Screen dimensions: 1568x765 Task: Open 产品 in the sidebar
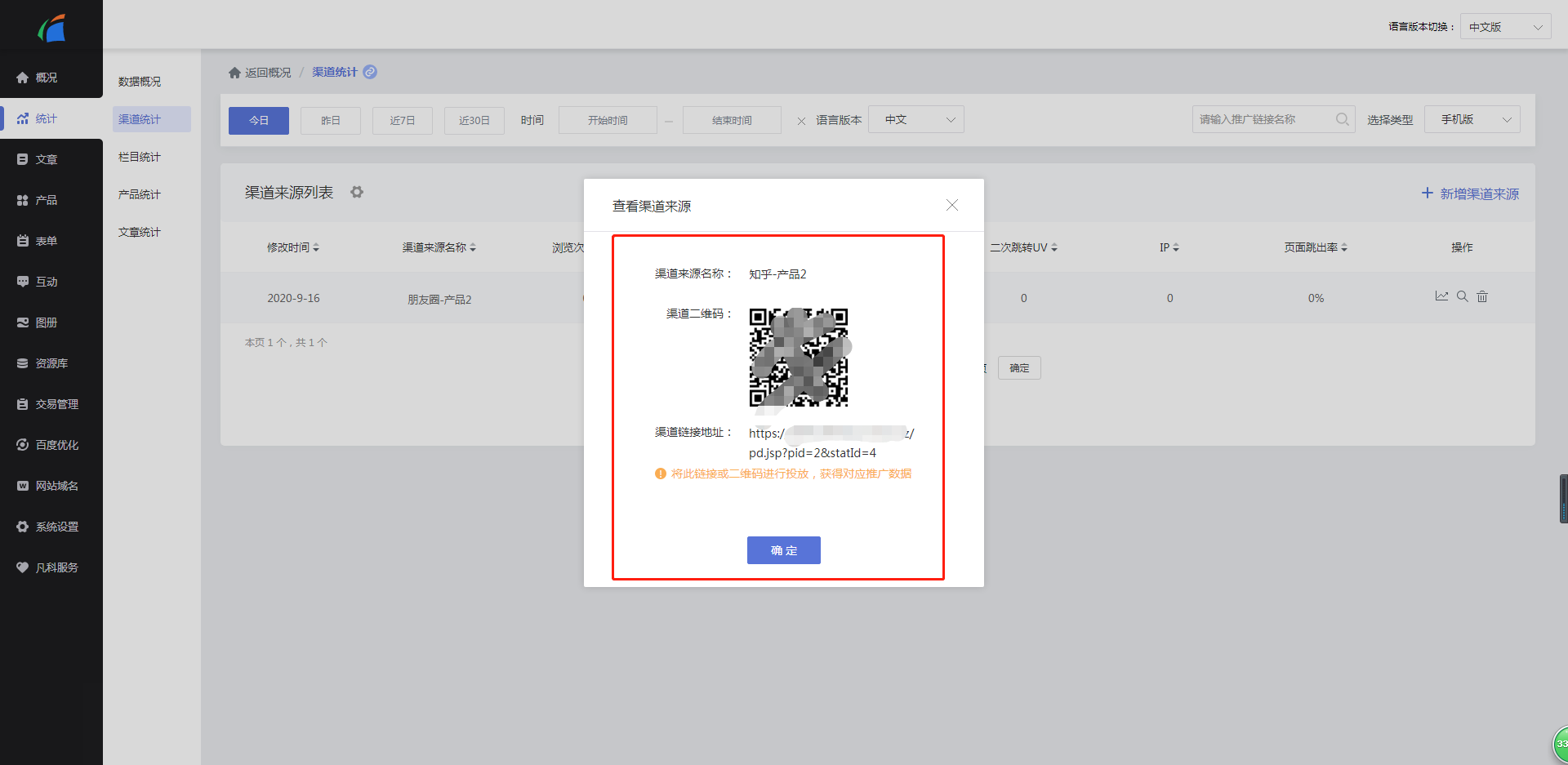click(x=51, y=200)
